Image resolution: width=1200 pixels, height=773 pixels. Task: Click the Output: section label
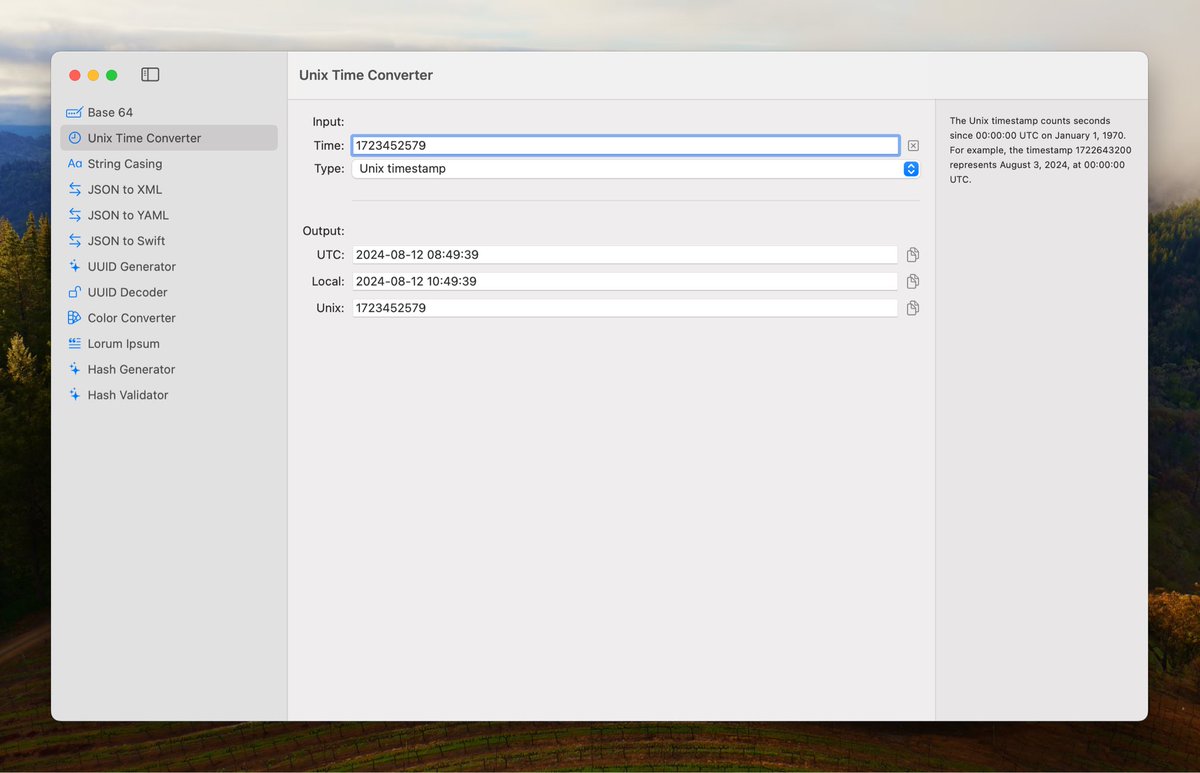(323, 231)
